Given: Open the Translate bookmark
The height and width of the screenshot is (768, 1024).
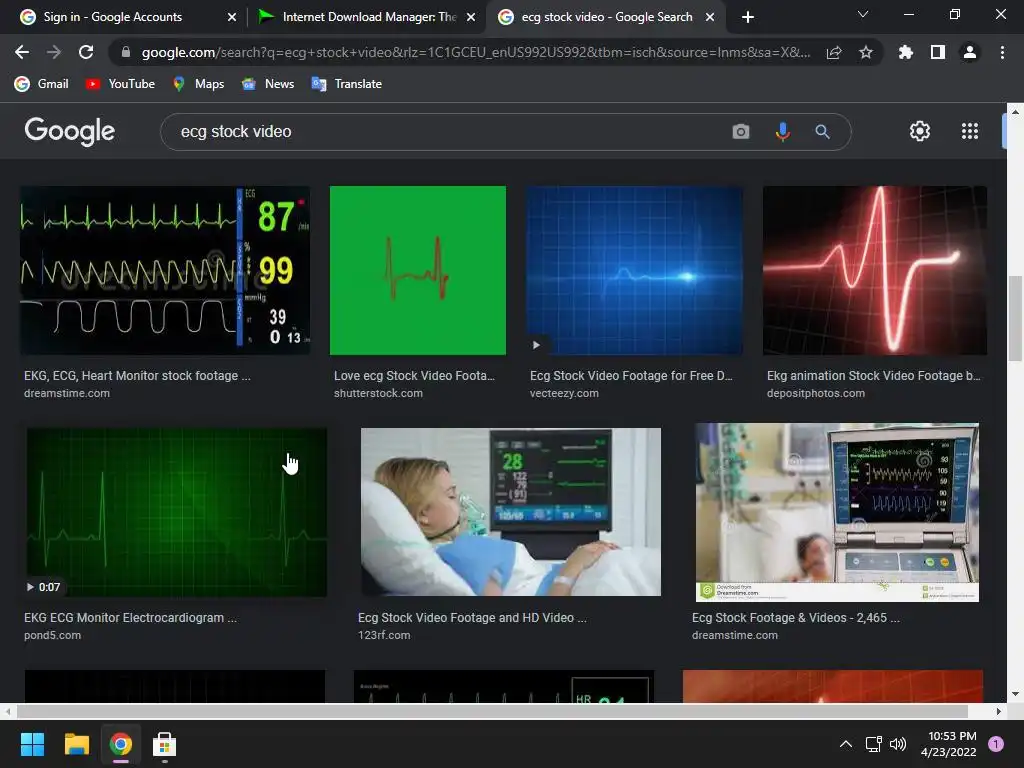Looking at the screenshot, I should (347, 84).
